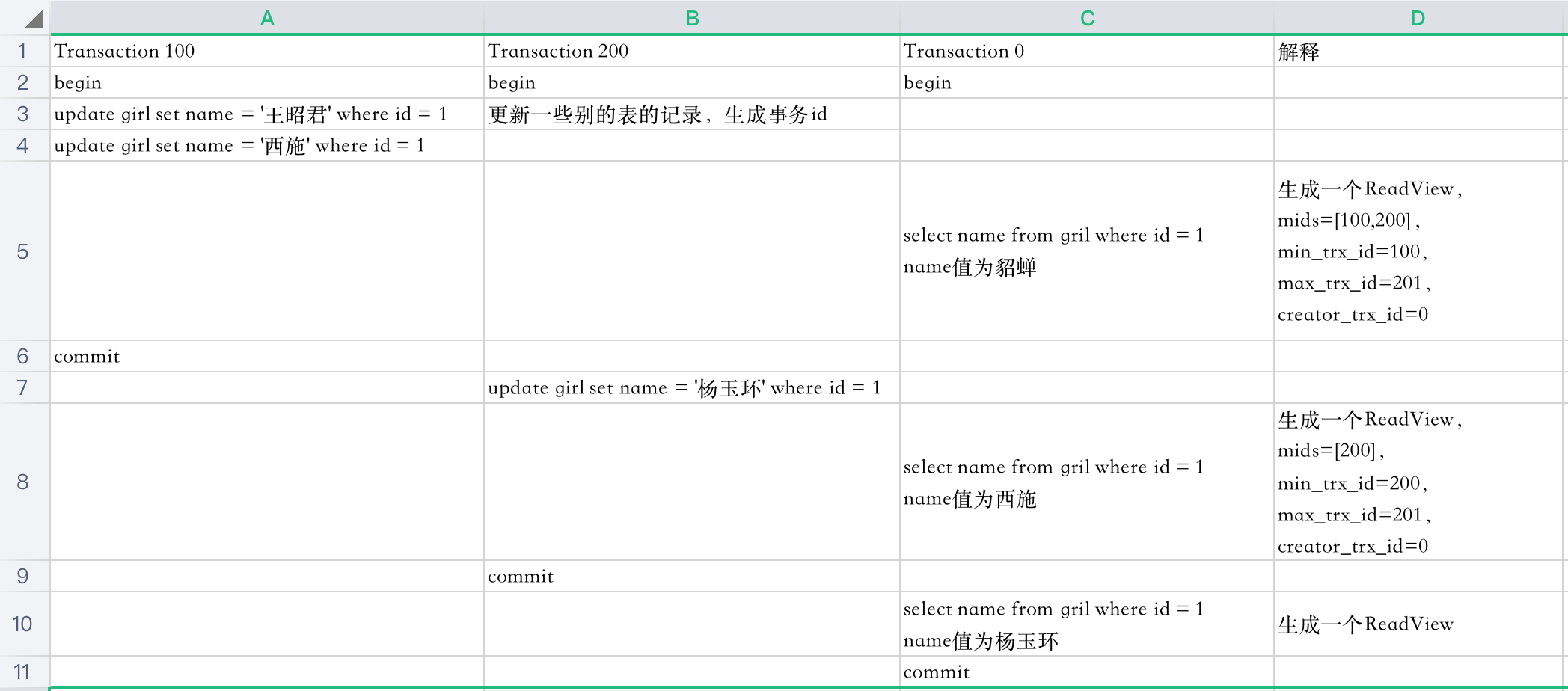Select column header B
The width and height of the screenshot is (1568, 691).
[691, 18]
